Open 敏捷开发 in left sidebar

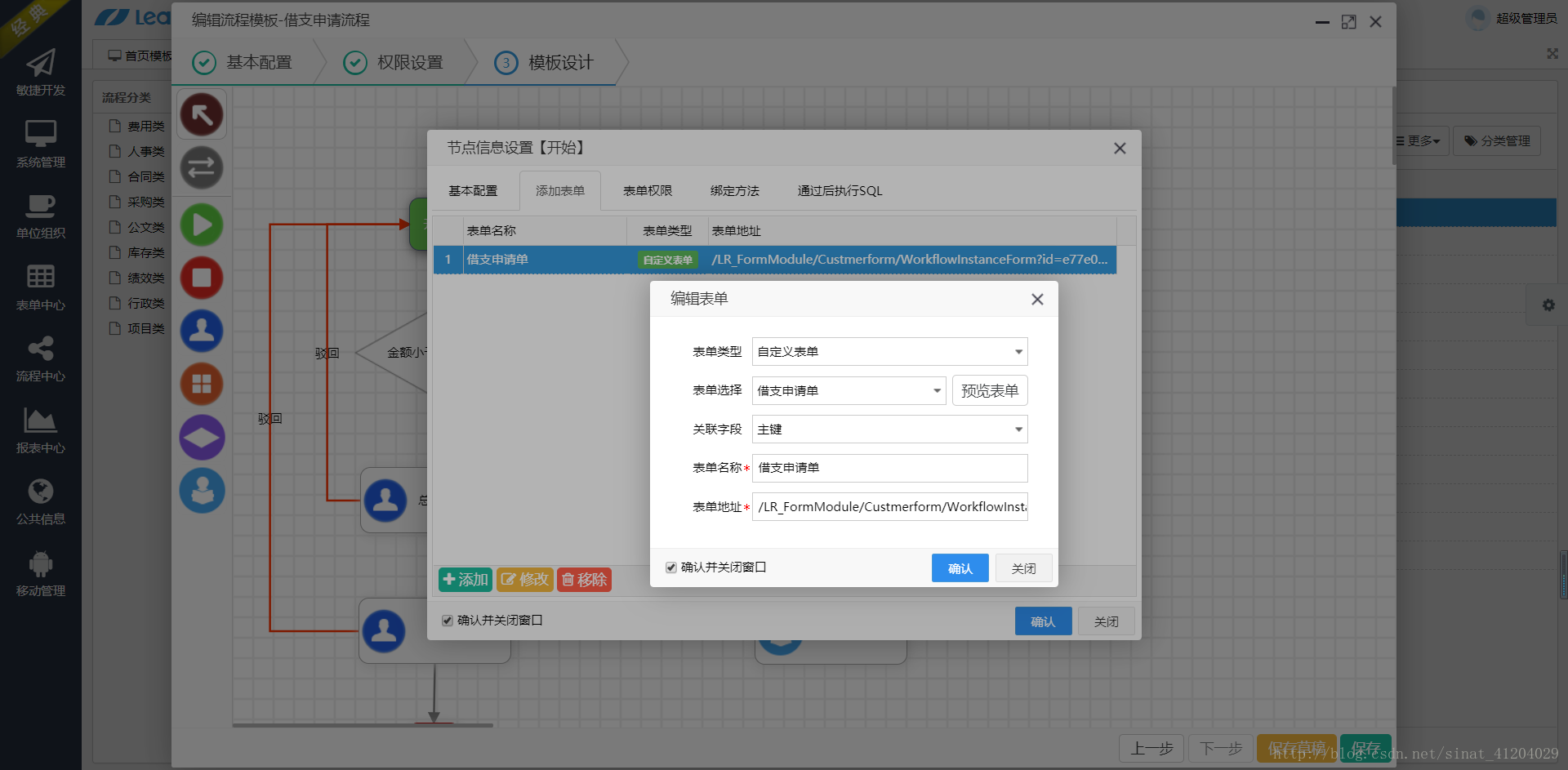41,73
